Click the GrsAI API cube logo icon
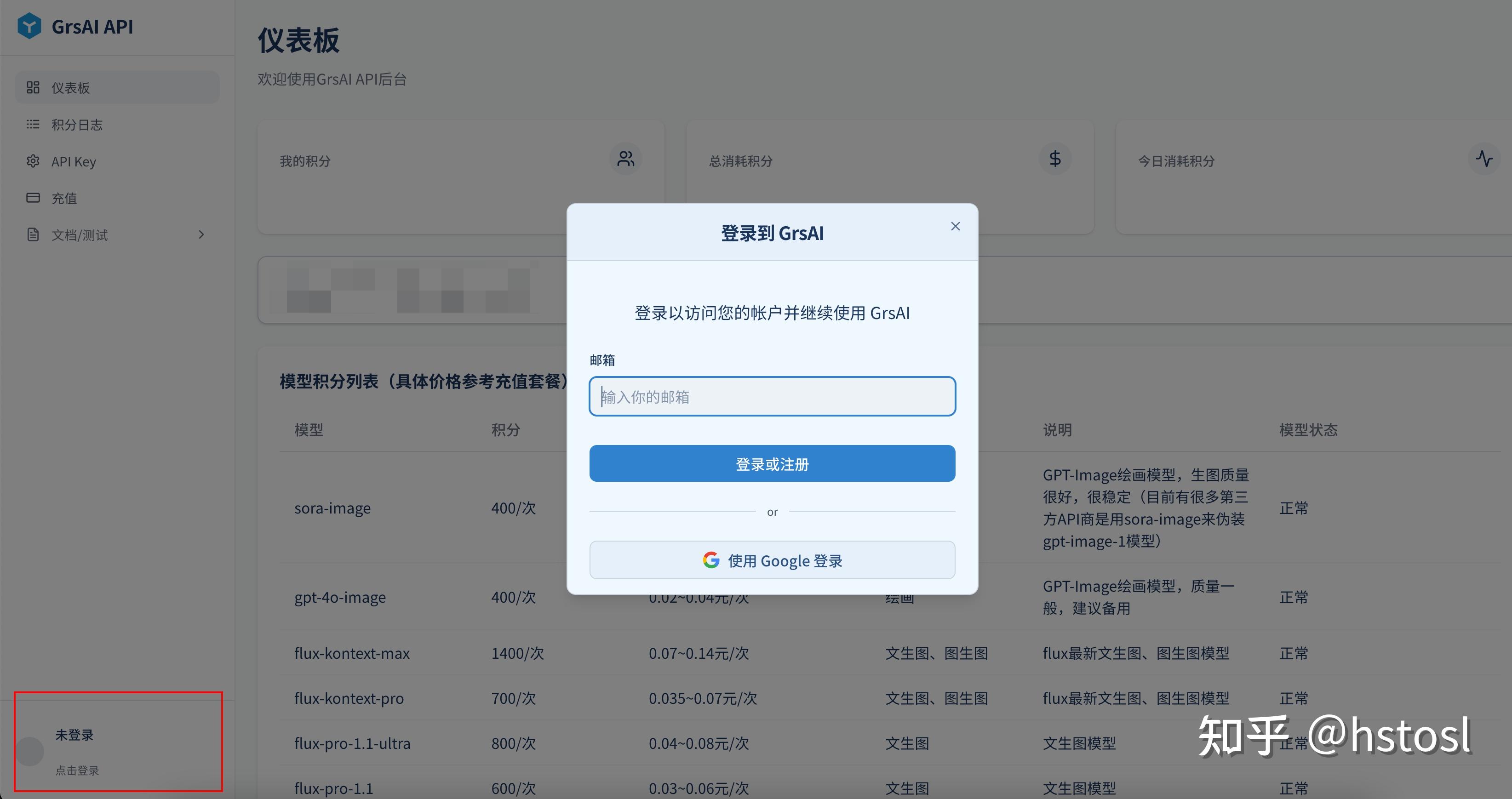The height and width of the screenshot is (799, 1512). [29, 26]
